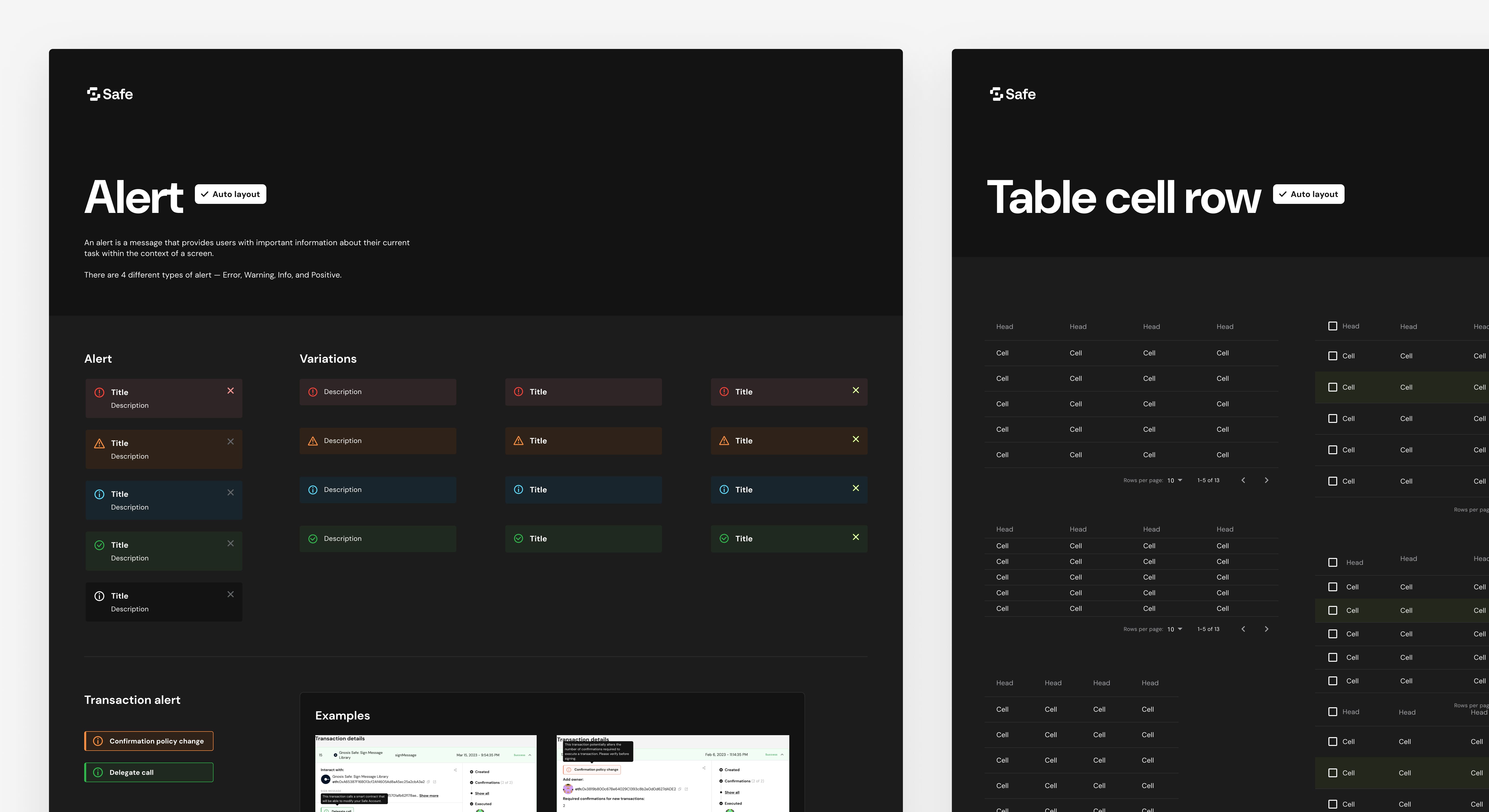Go to previous page in second table pagination
The width and height of the screenshot is (1489, 812).
(x=1243, y=629)
